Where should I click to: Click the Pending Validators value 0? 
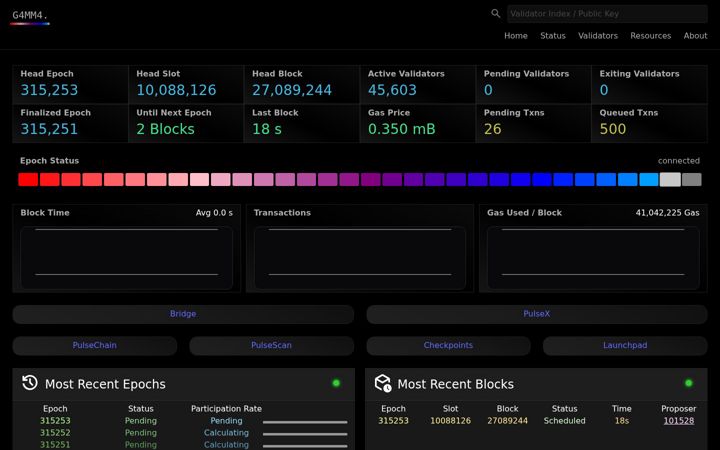click(488, 90)
